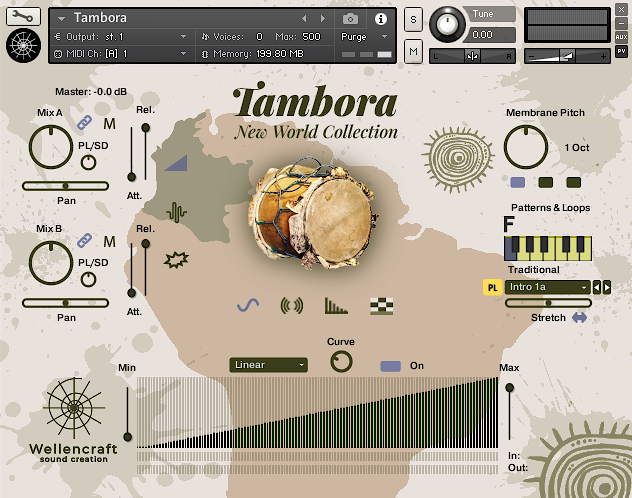This screenshot has width=632, height=498.
Task: Click the Mix A Pan slider
Action: [x=65, y=186]
